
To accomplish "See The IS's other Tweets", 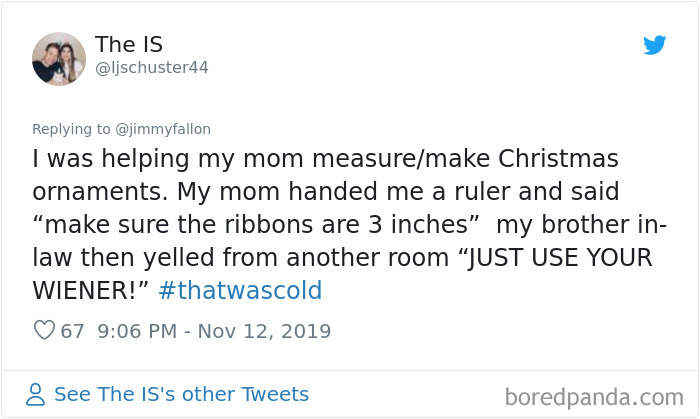I will pos(181,395).
